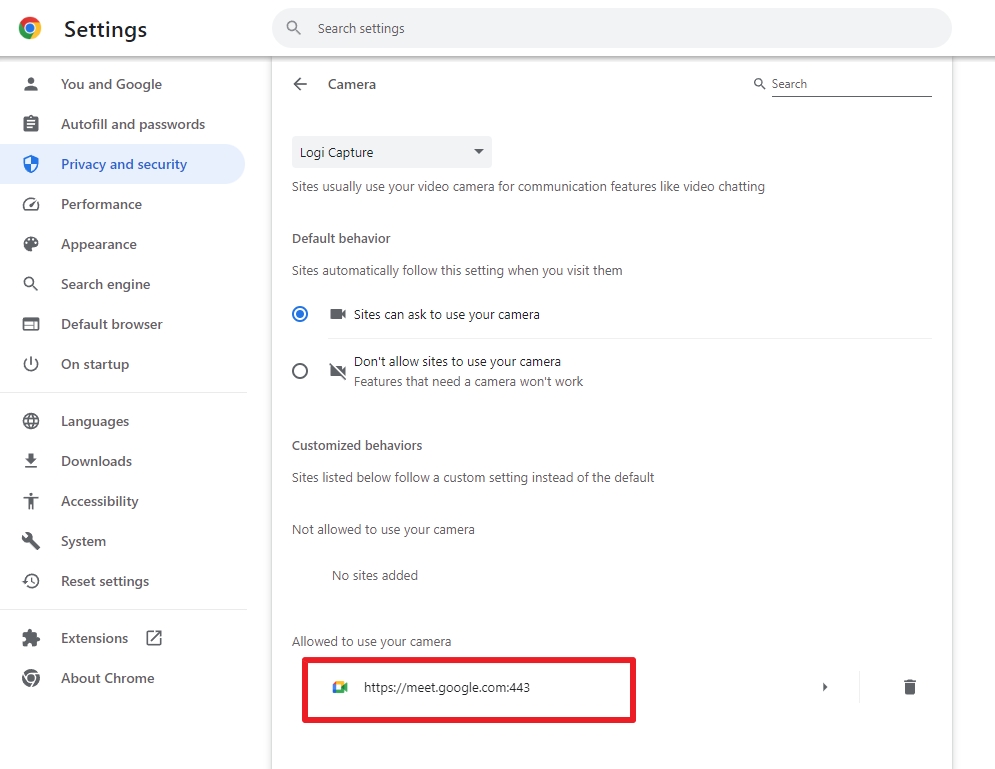Select Don't allow sites to use your camera
This screenshot has height=769, width=995.
[x=300, y=371]
